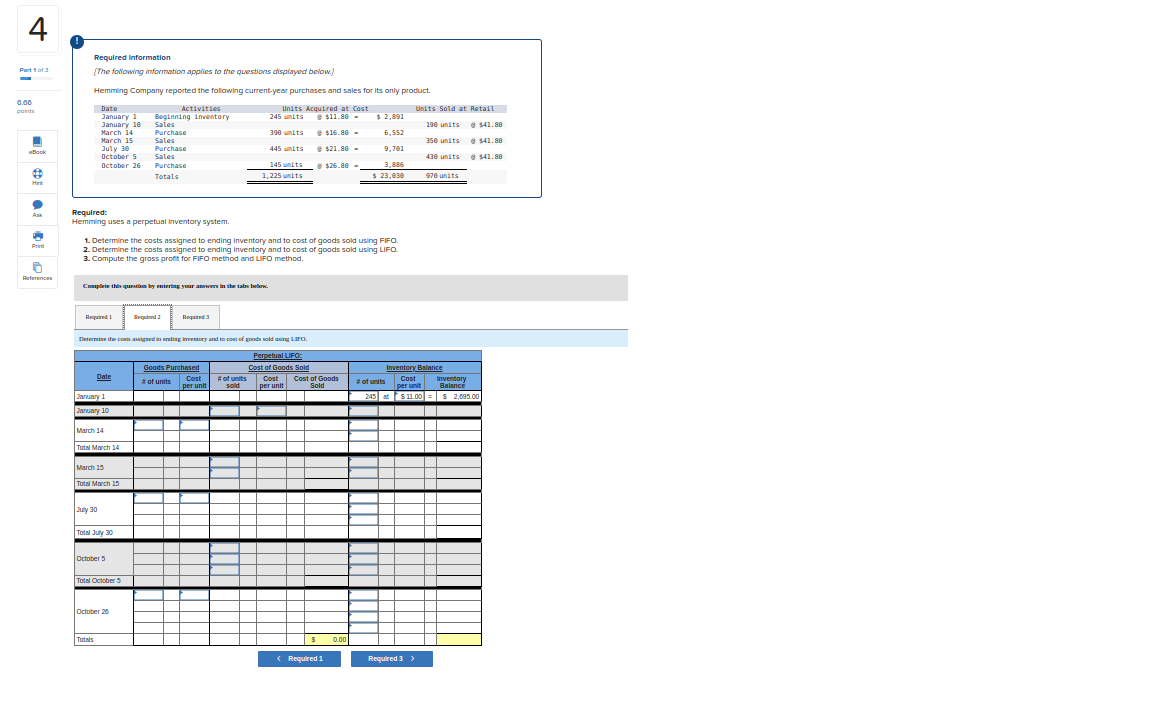Click the Required 1 navigation button

[300, 658]
